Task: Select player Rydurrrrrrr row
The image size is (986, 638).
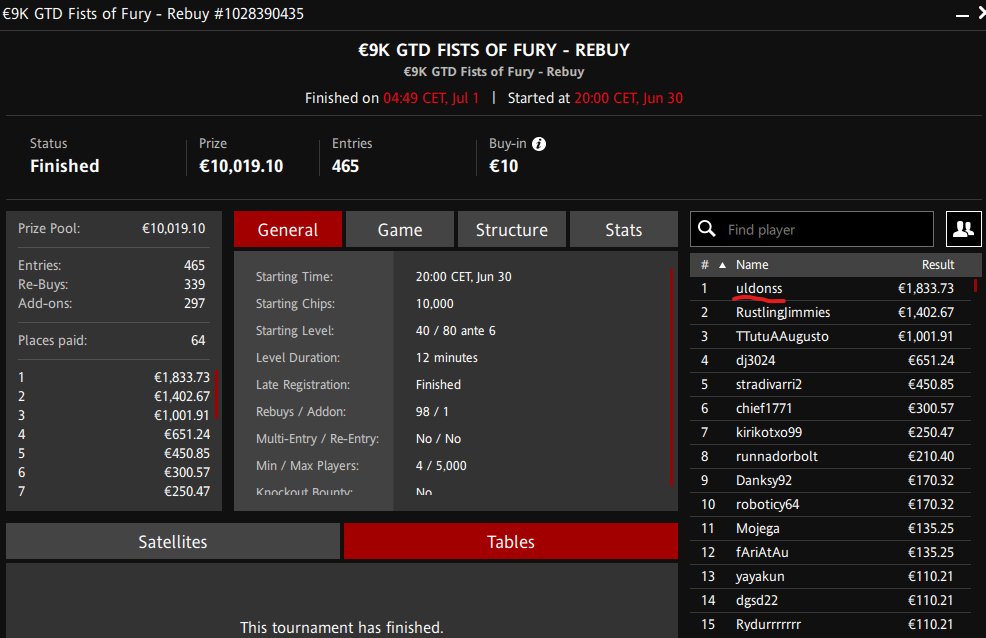Action: point(830,624)
